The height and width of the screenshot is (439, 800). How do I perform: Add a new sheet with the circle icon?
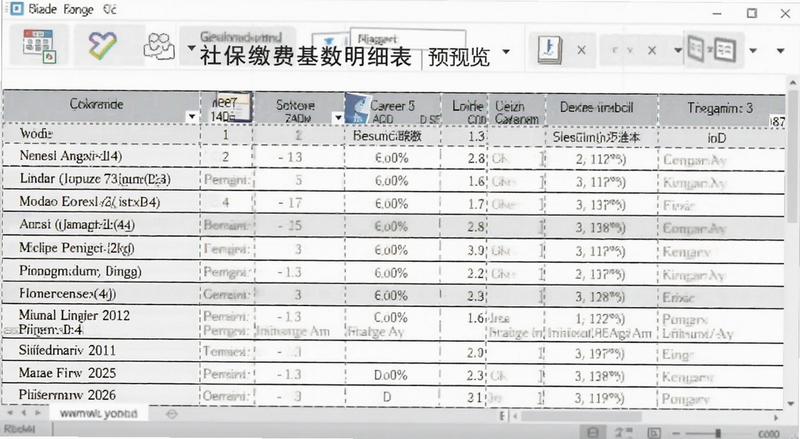tap(171, 414)
